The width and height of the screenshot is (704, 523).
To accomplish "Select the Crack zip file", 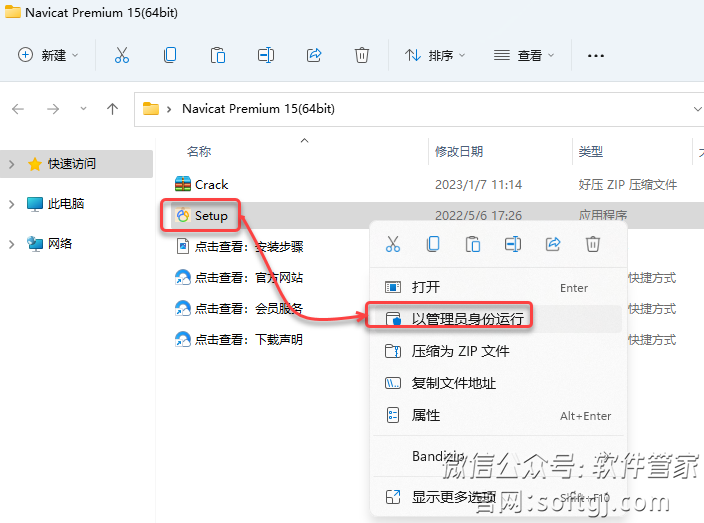I will pos(211,185).
